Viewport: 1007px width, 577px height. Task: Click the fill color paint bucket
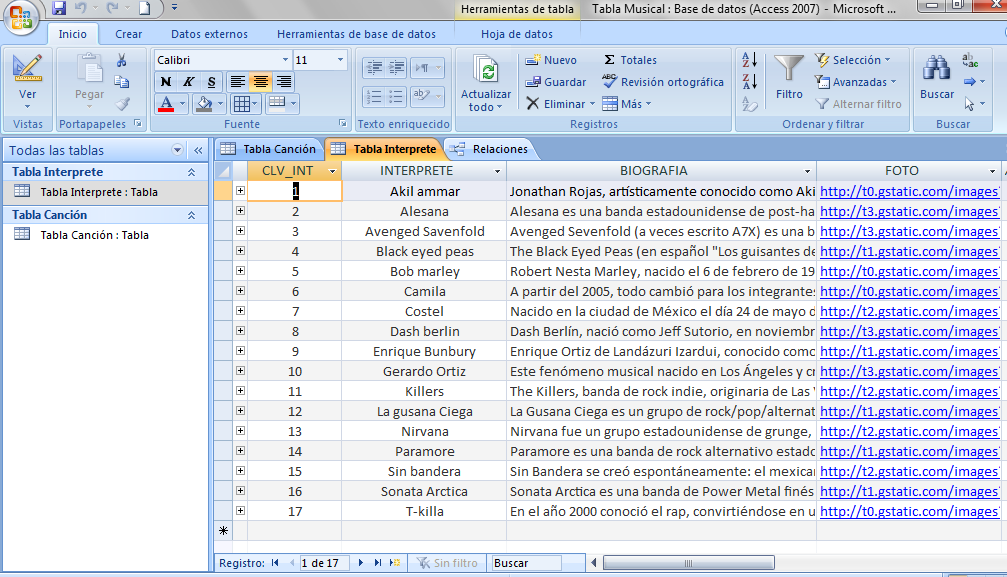204,103
